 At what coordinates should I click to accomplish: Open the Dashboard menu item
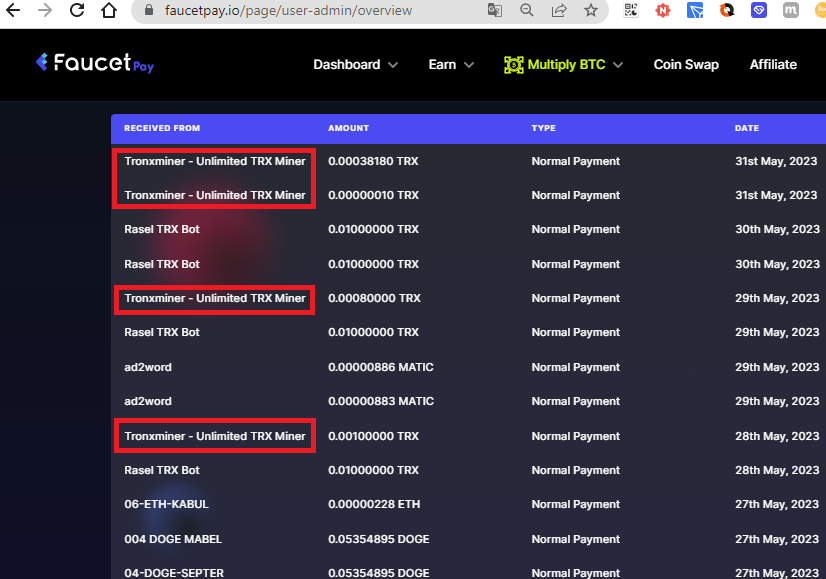[347, 64]
